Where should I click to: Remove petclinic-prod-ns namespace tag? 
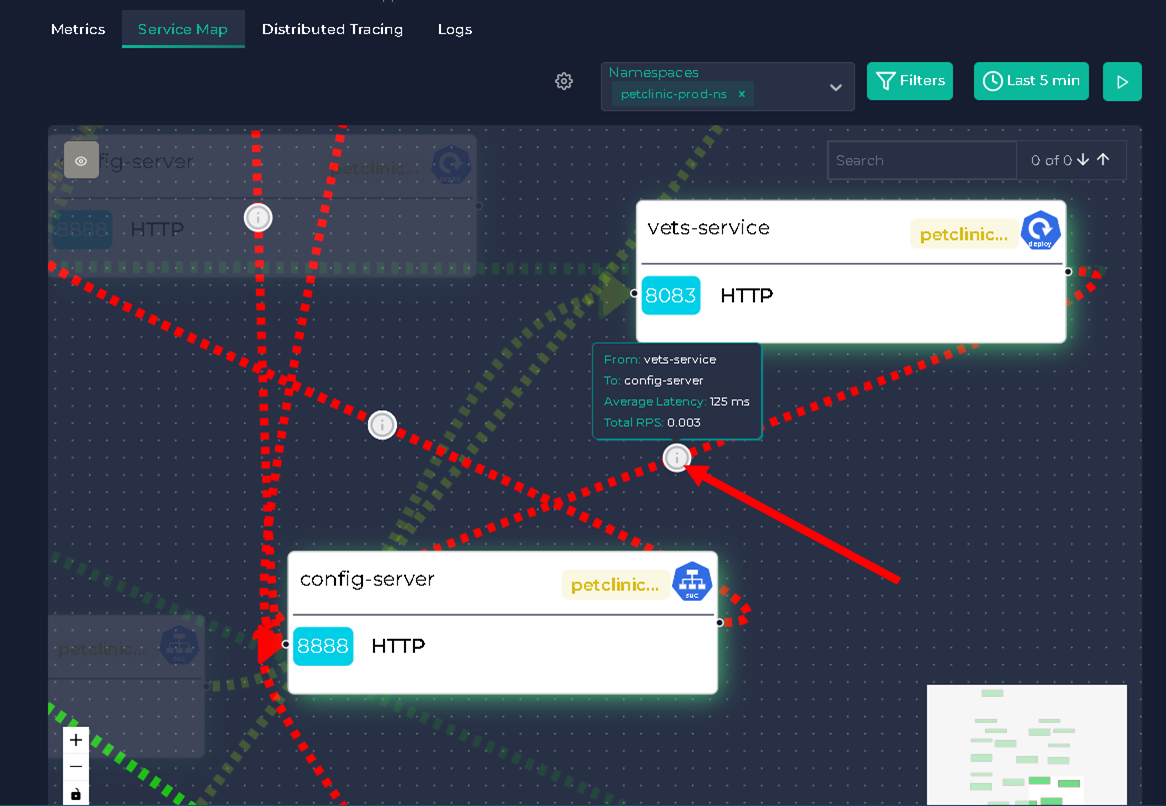click(742, 95)
